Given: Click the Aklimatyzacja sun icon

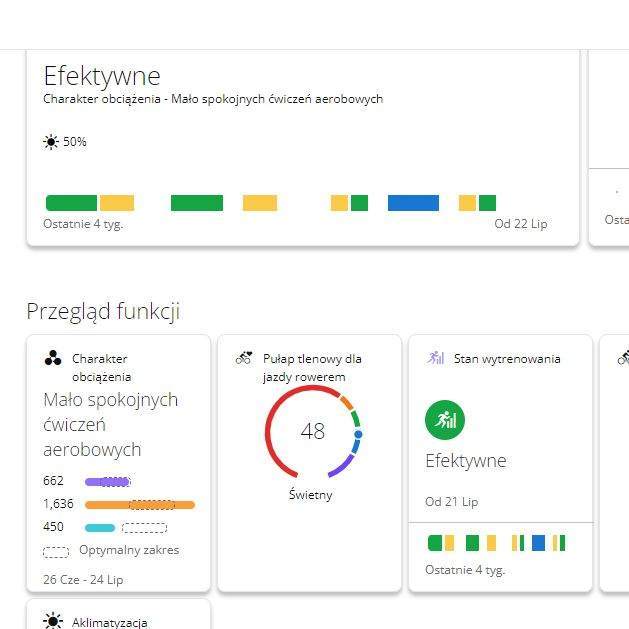Looking at the screenshot, I should tap(52, 620).
